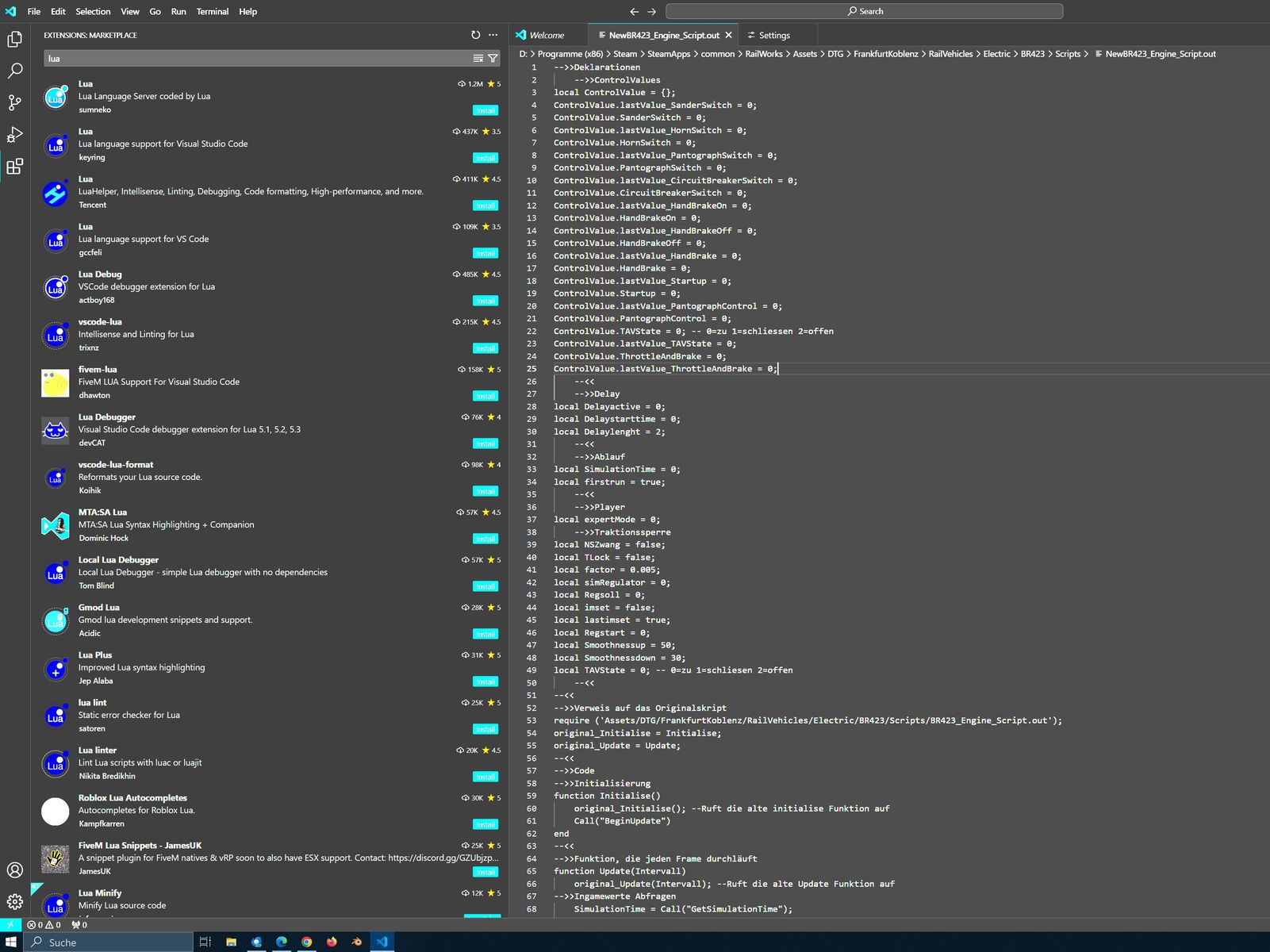Open the Search view in activity bar
The width and height of the screenshot is (1270, 952).
(x=15, y=71)
